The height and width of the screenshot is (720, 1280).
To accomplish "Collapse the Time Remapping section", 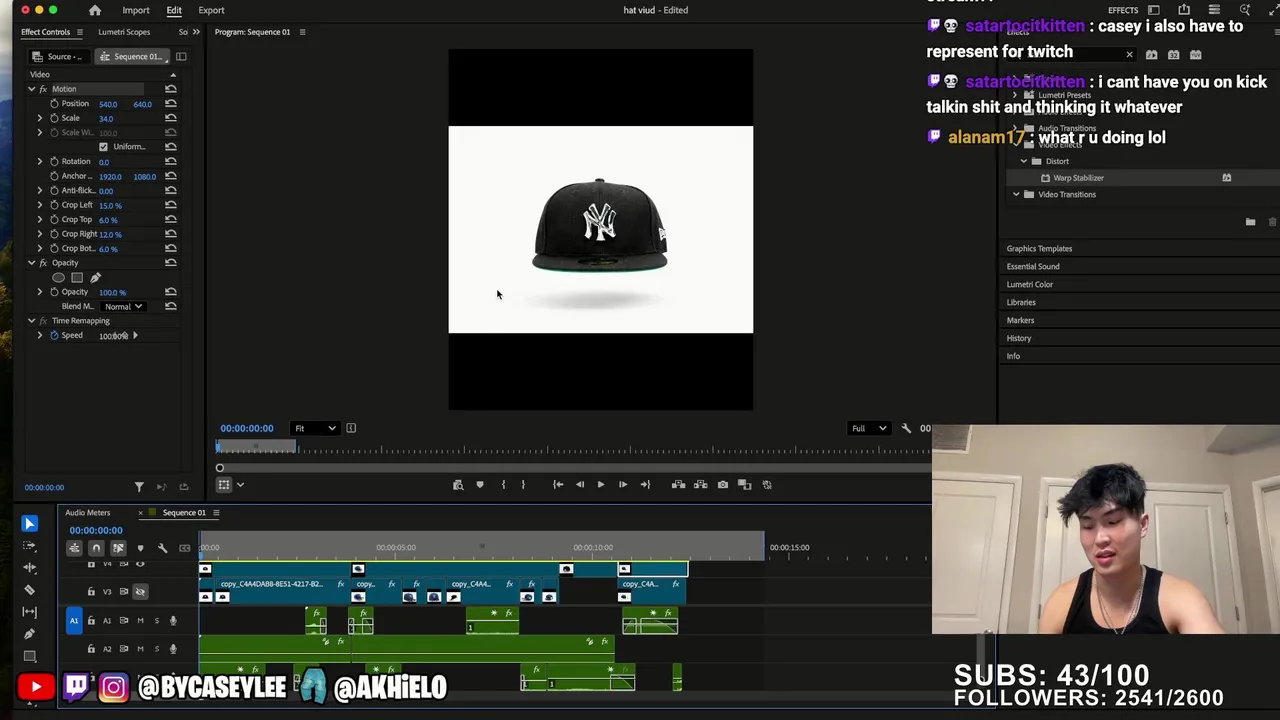I will [x=31, y=321].
